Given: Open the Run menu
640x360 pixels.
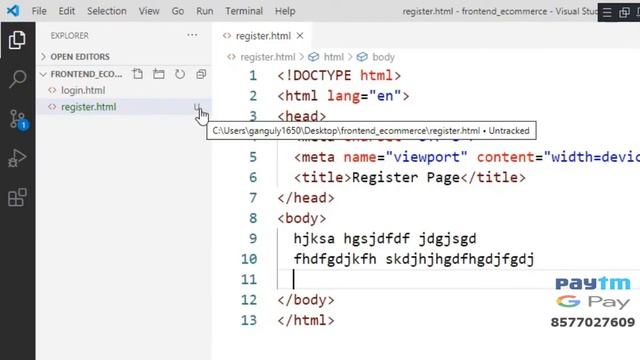Looking at the screenshot, I should (204, 11).
